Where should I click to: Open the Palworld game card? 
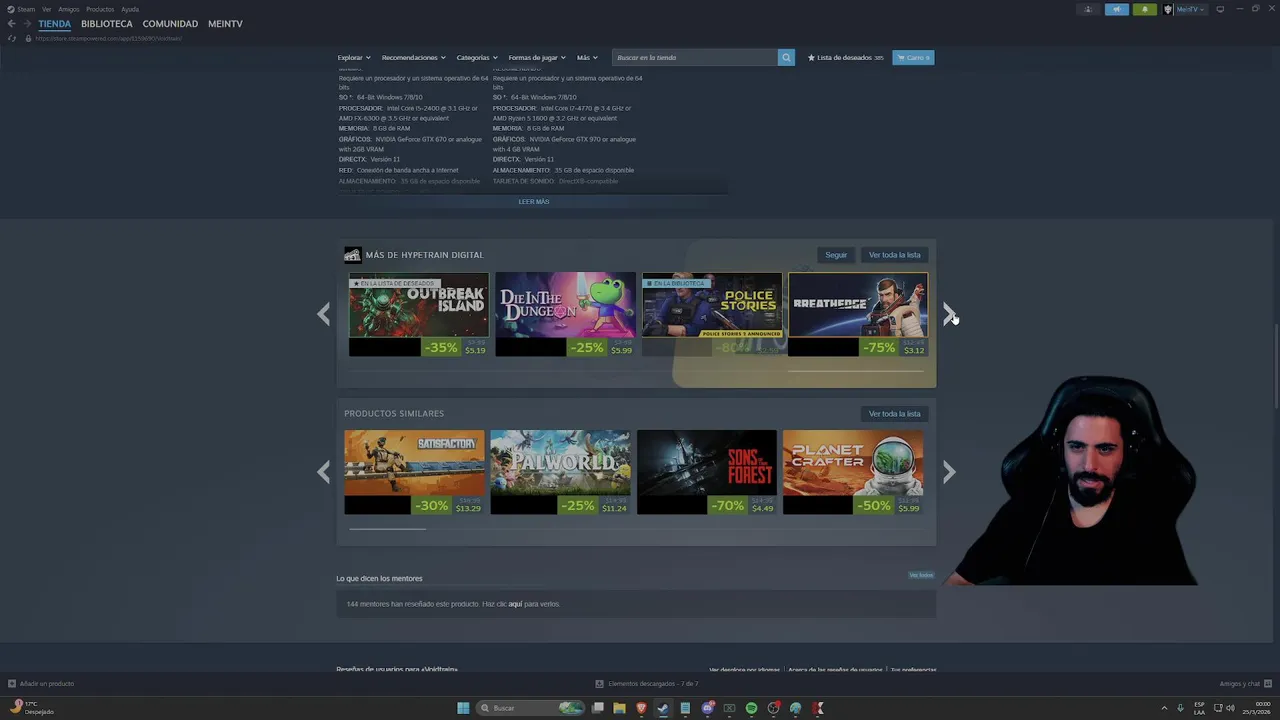point(560,472)
